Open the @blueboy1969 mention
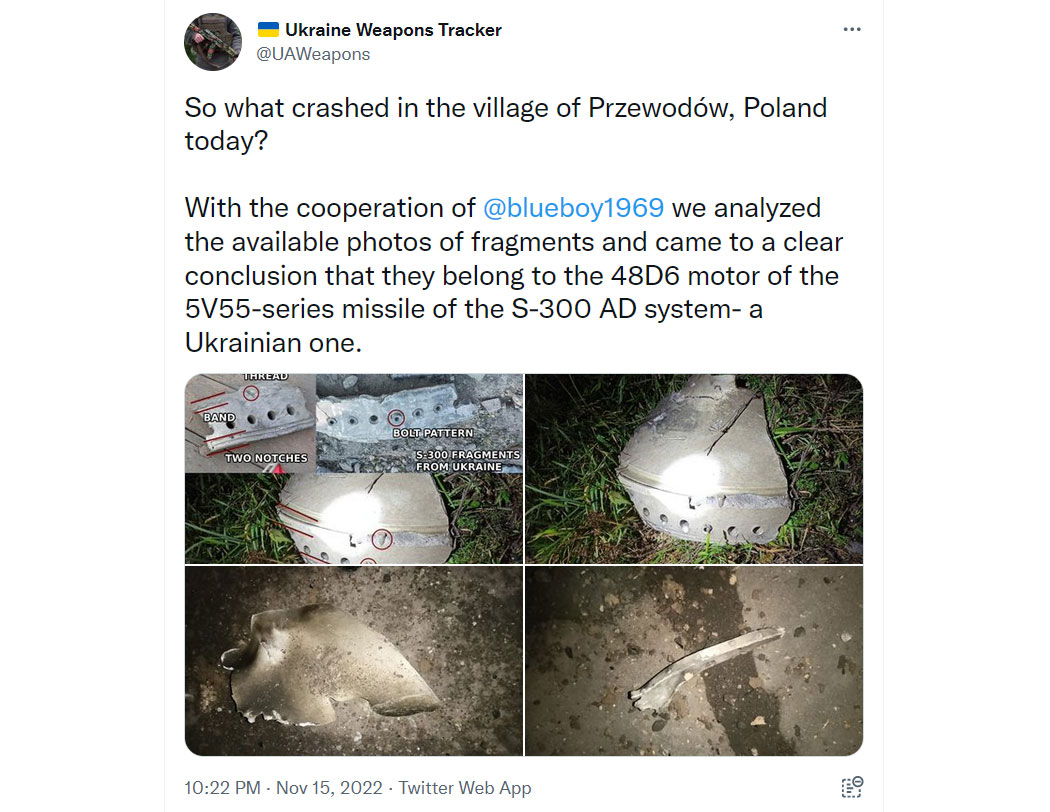1050x812 pixels. pyautogui.click(x=573, y=208)
